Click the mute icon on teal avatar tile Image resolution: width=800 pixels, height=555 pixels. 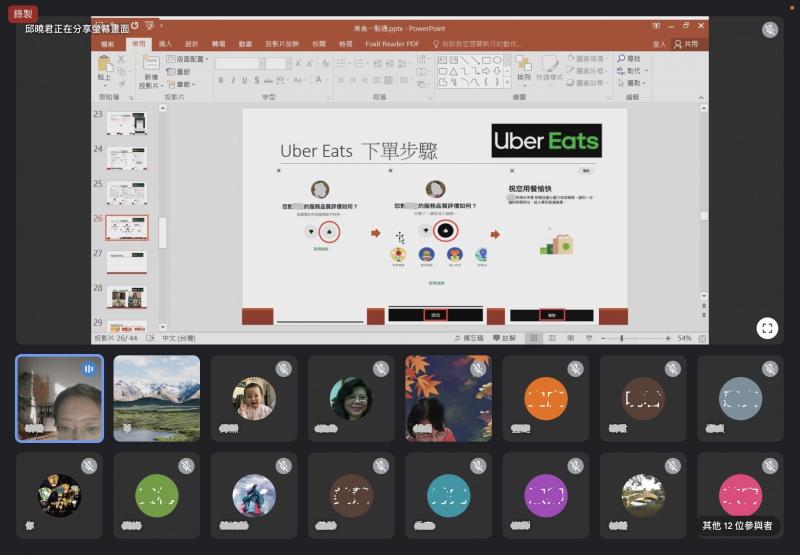[x=478, y=466]
